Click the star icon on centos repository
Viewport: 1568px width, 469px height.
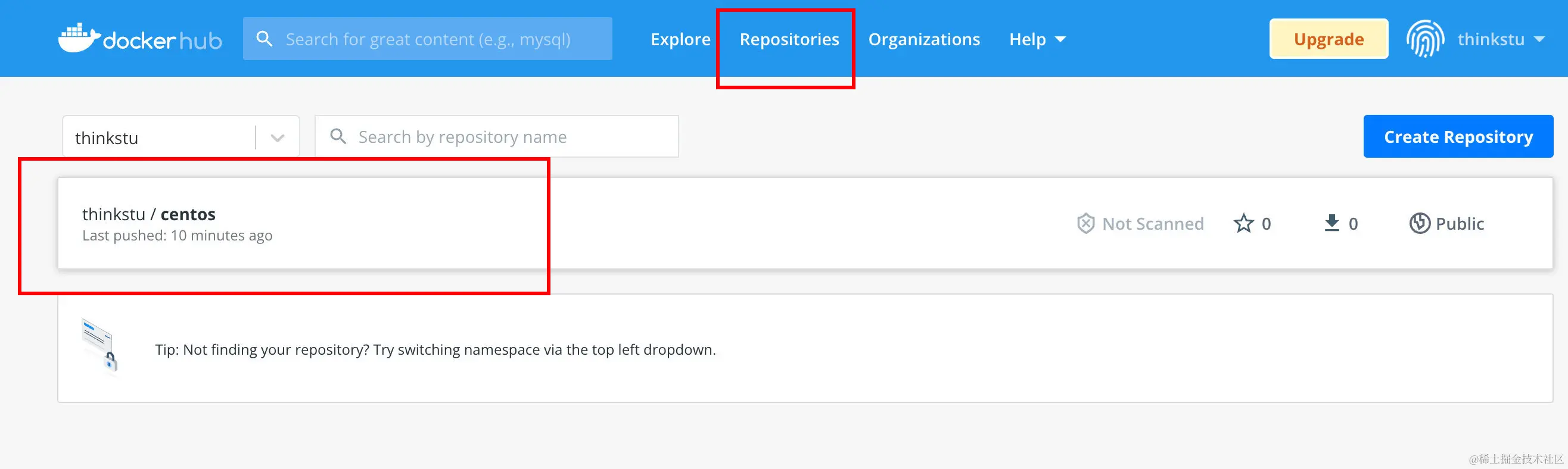pyautogui.click(x=1243, y=223)
